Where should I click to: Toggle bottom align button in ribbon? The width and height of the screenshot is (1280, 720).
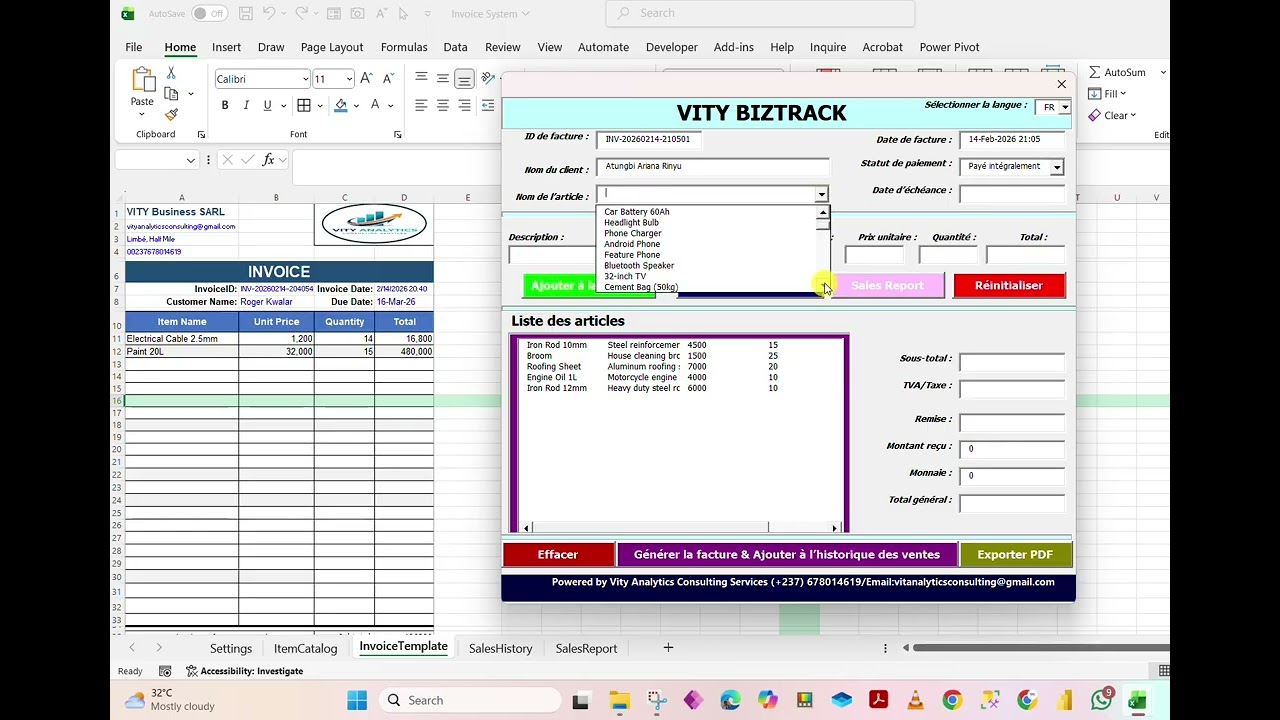(464, 79)
